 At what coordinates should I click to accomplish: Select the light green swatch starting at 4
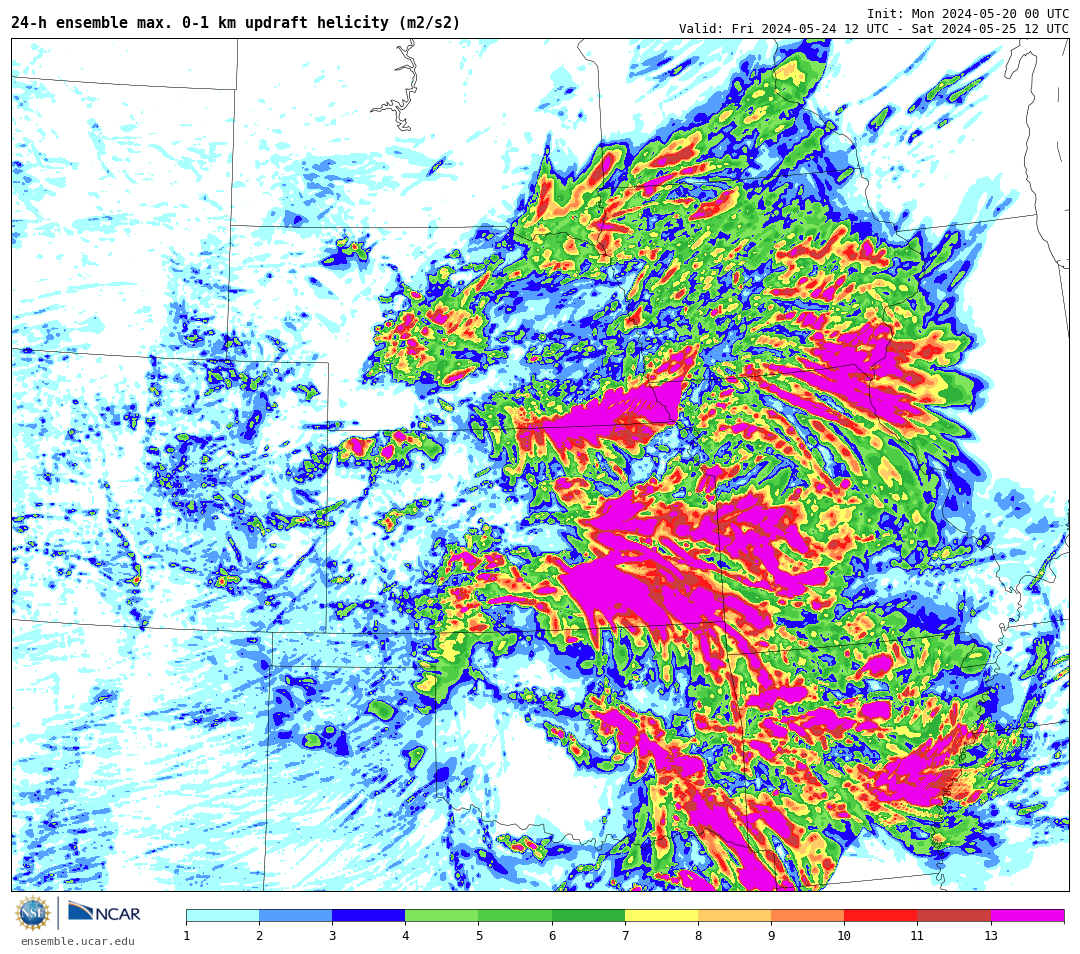442,915
